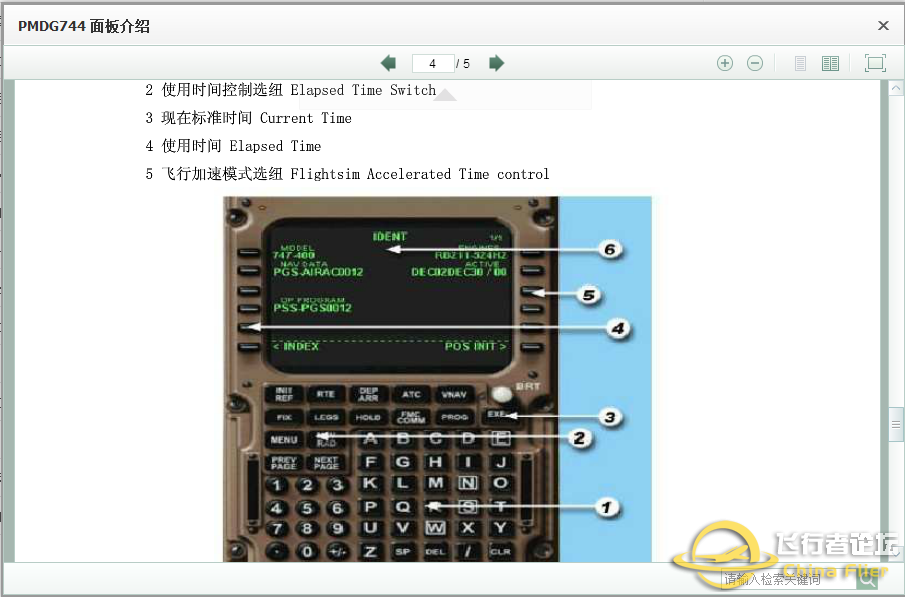Click the MENU key on the CDU keypad

(x=283, y=438)
